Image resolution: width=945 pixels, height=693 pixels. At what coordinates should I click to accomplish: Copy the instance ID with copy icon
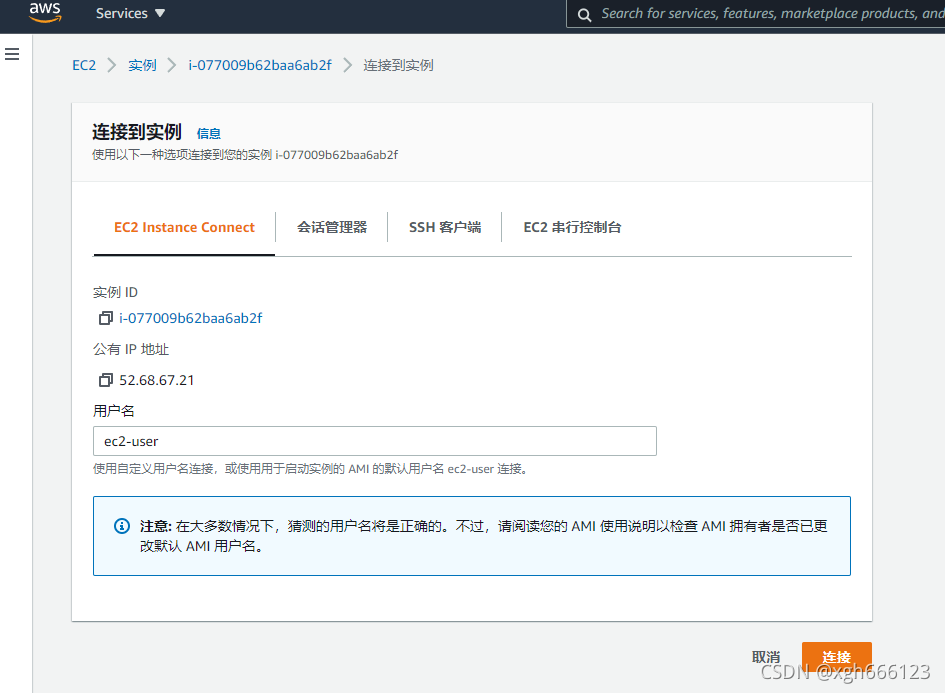105,318
